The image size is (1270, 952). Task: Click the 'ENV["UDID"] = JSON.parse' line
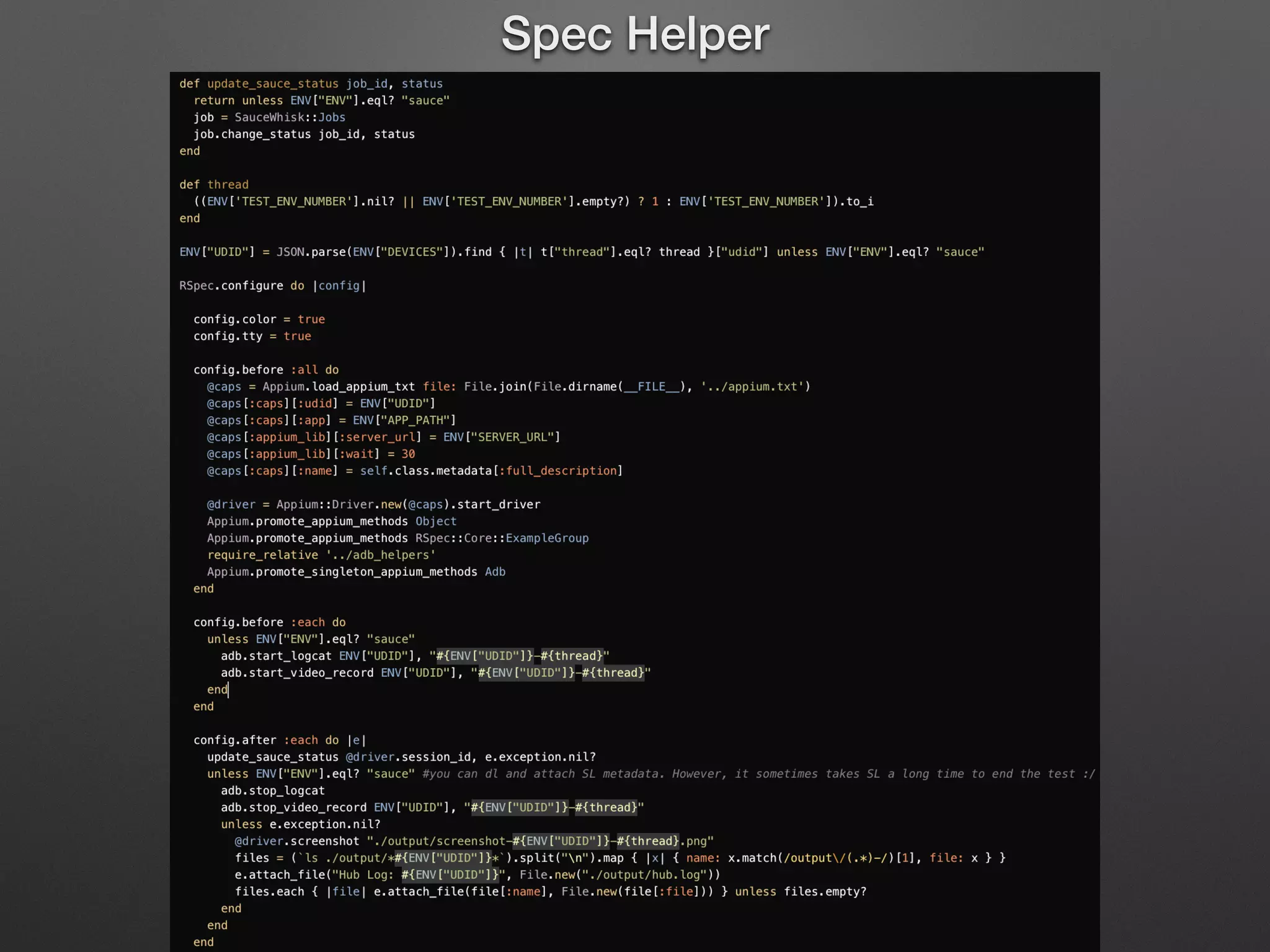(582, 252)
